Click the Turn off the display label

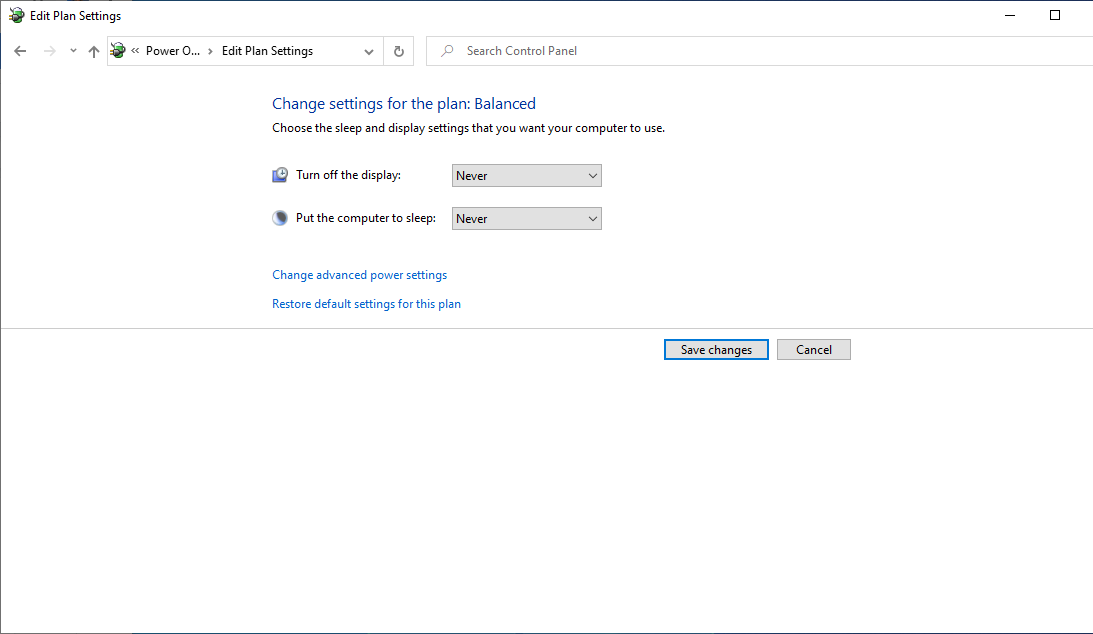tap(349, 175)
